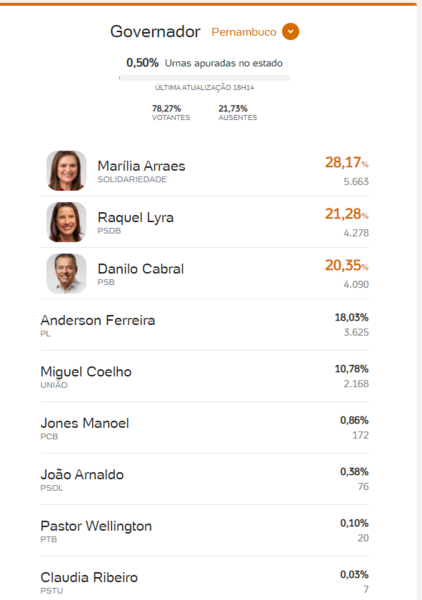422x600 pixels.
Task: Select the Pernambuco state label
Action: 244,32
